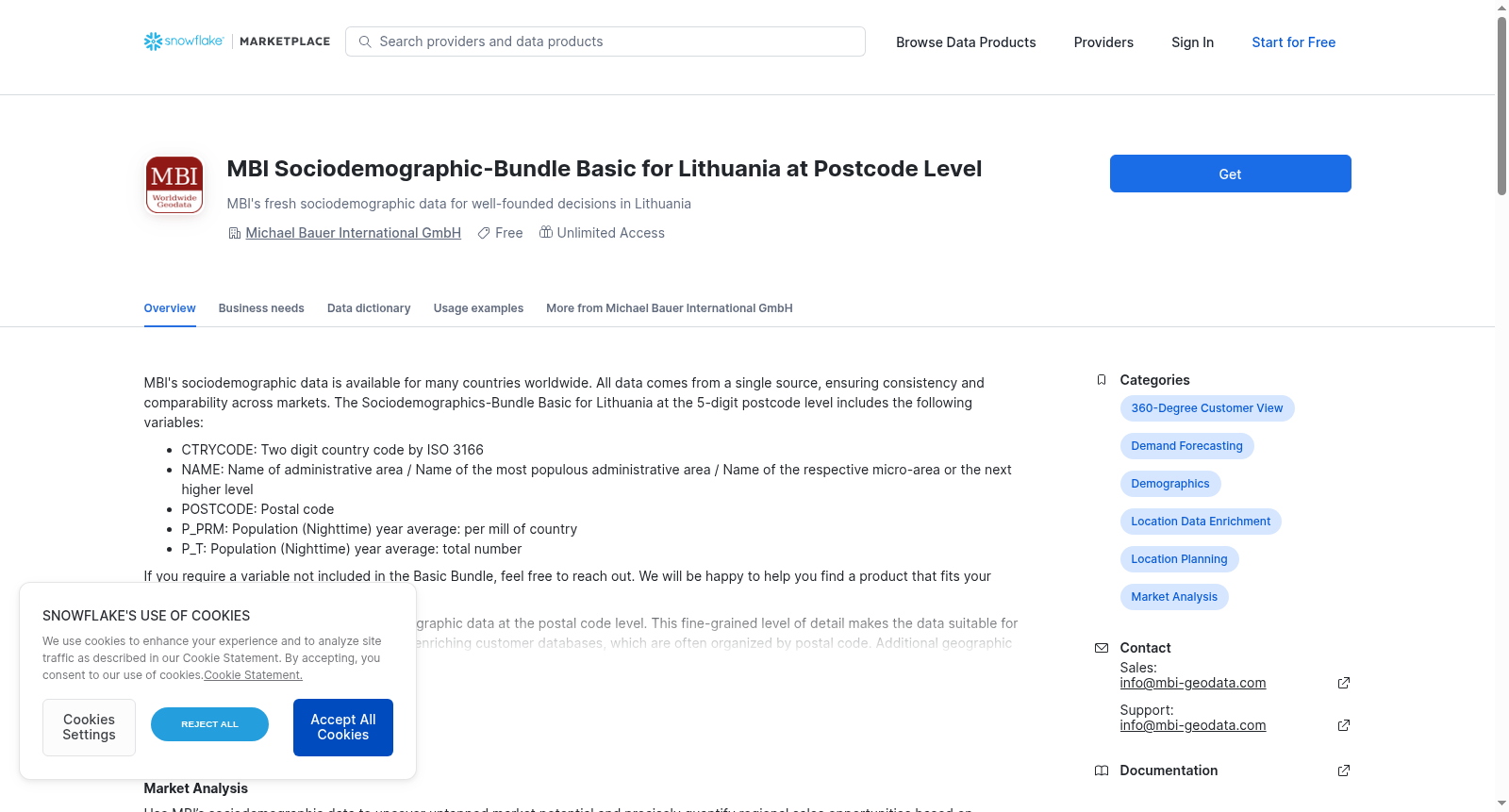Click the 'POSTCODE: Postal code' bullet text
The image size is (1509, 812).
tap(257, 509)
